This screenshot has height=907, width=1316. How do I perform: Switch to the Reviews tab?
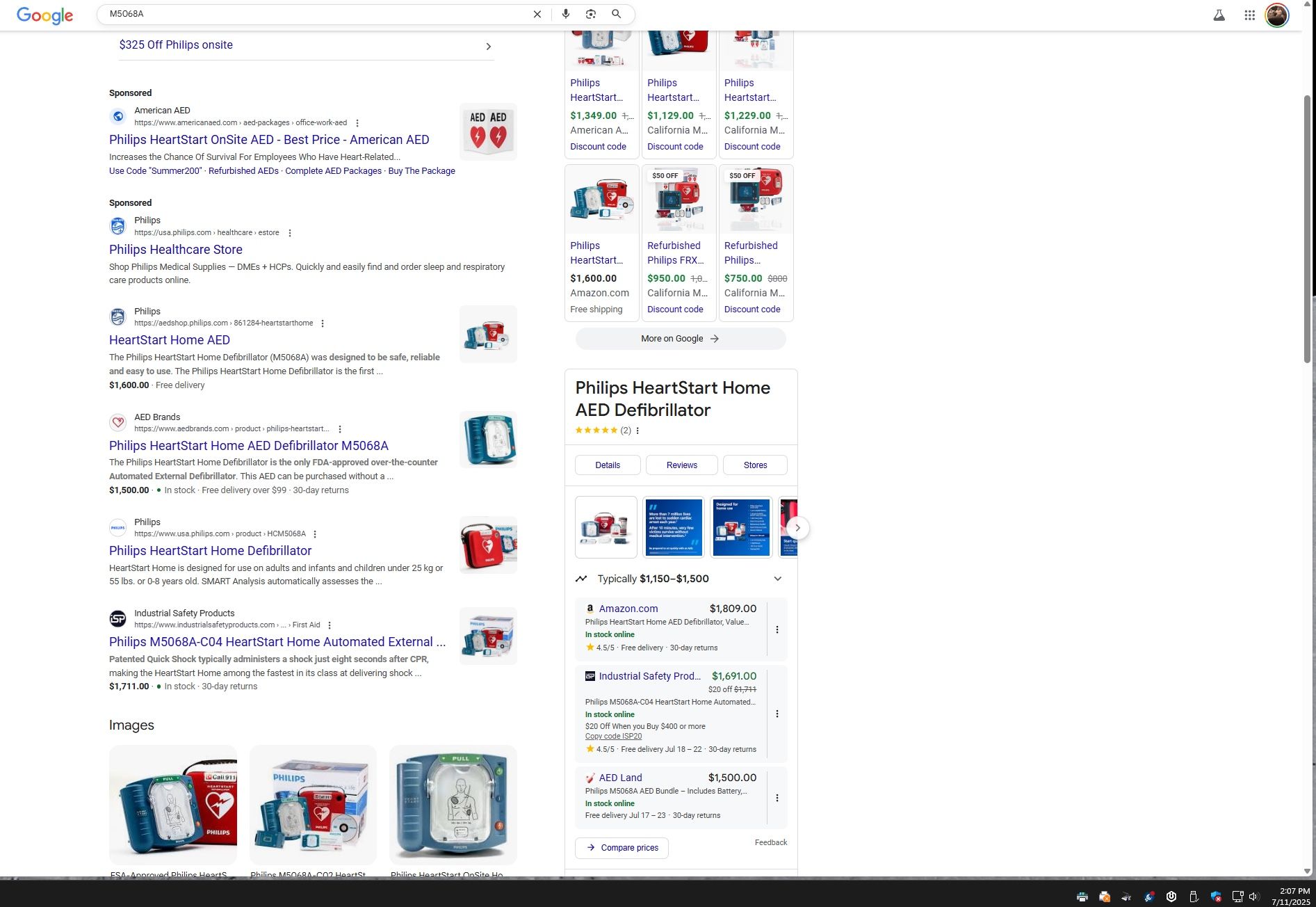[681, 465]
